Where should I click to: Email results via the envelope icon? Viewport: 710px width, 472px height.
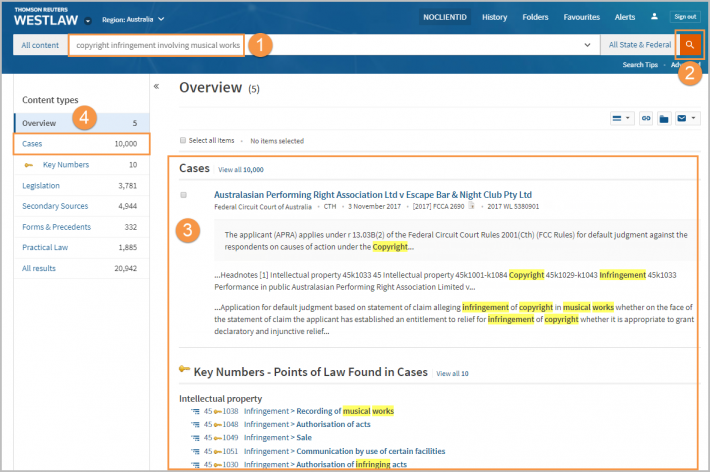(x=681, y=118)
